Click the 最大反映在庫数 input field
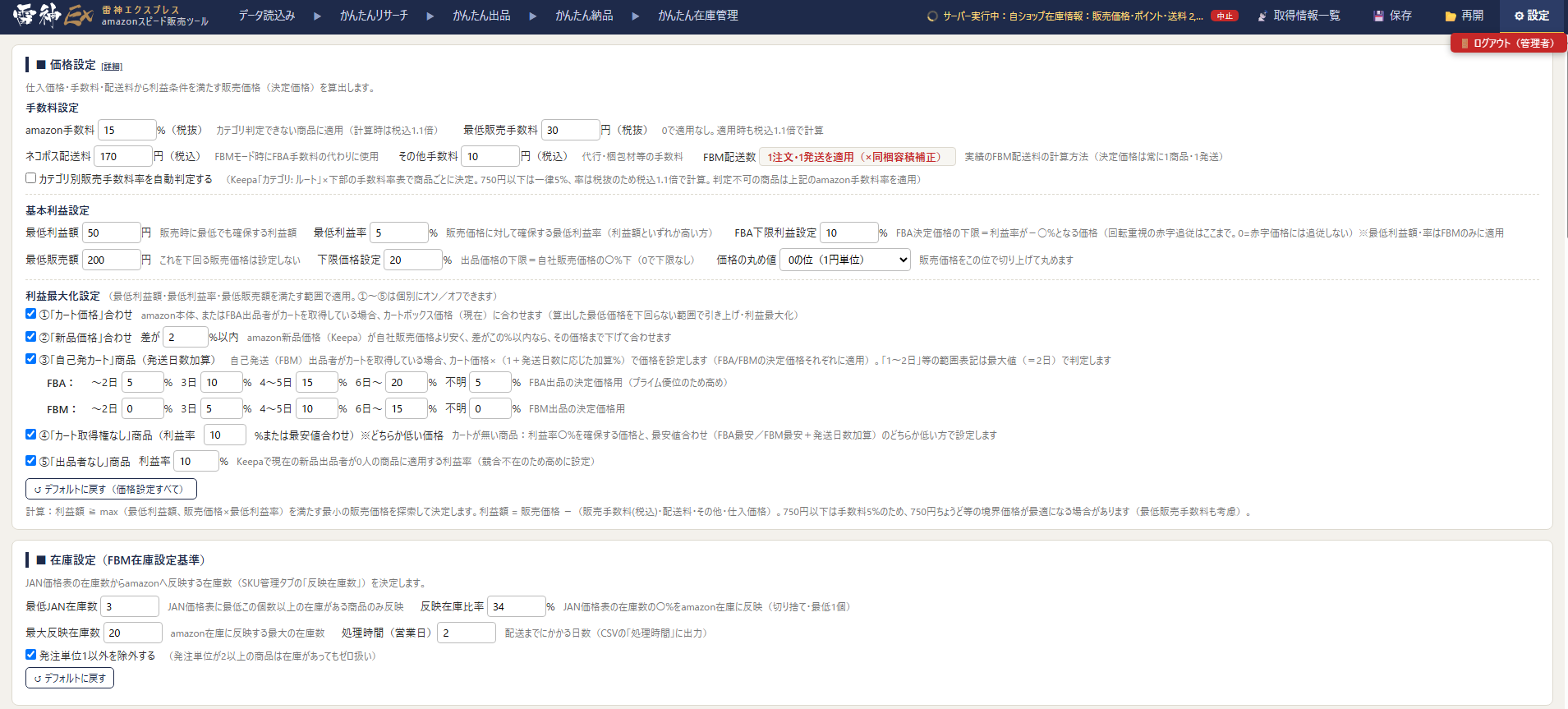1568x709 pixels. click(133, 633)
